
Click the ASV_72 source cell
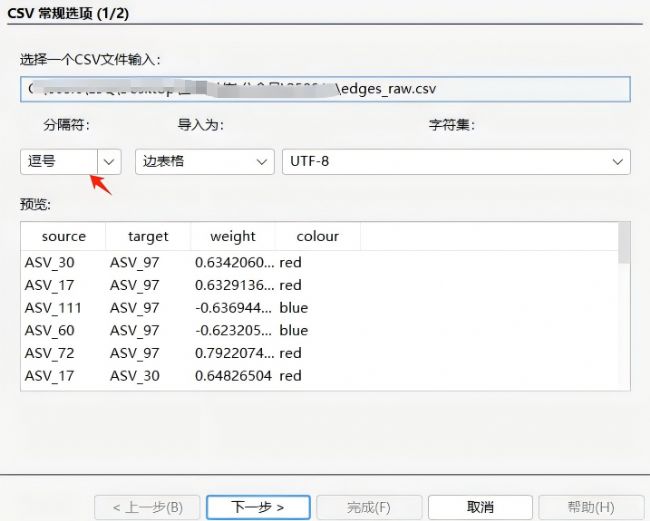click(x=49, y=354)
